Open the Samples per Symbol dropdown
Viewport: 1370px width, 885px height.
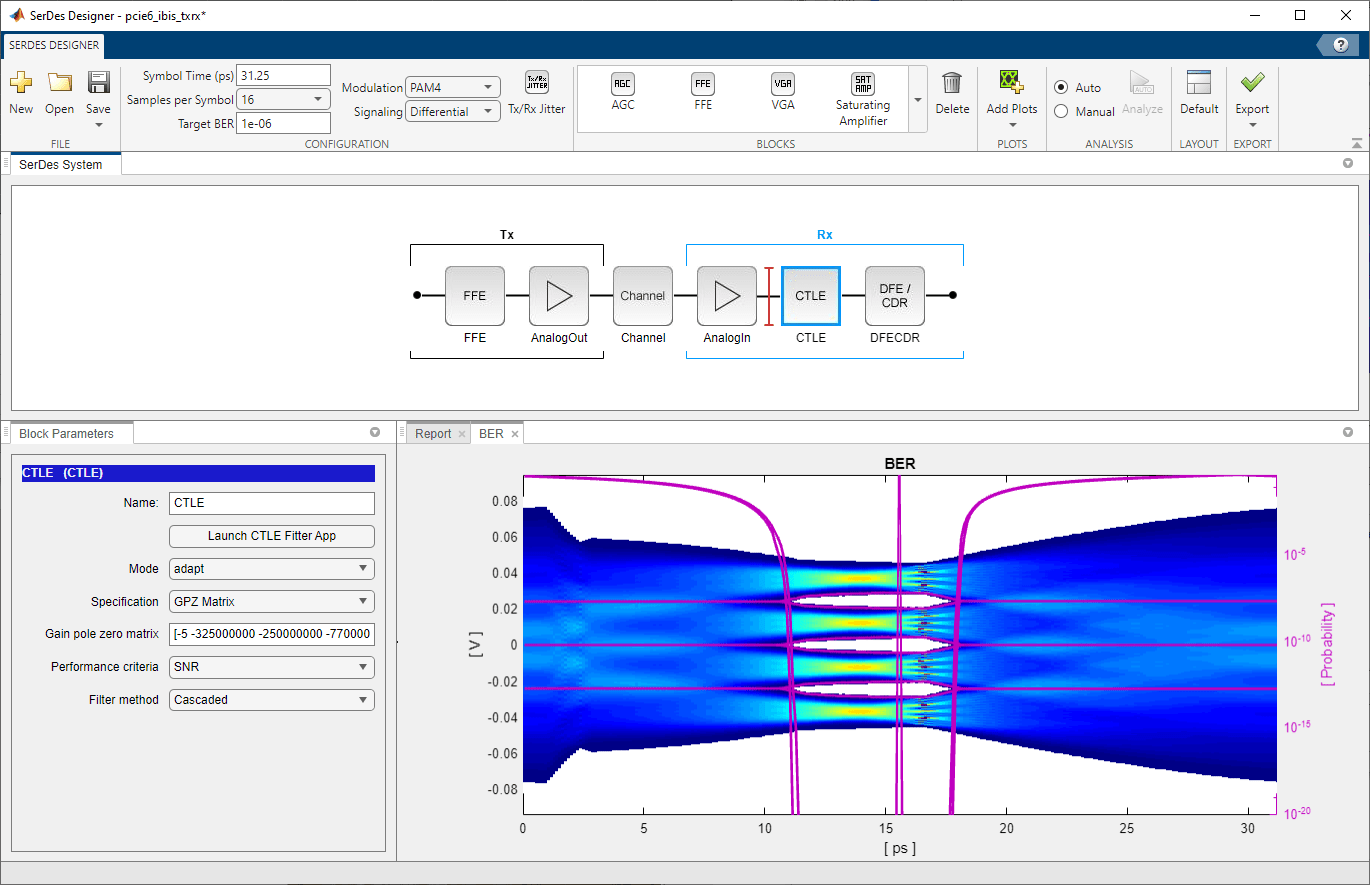point(283,99)
